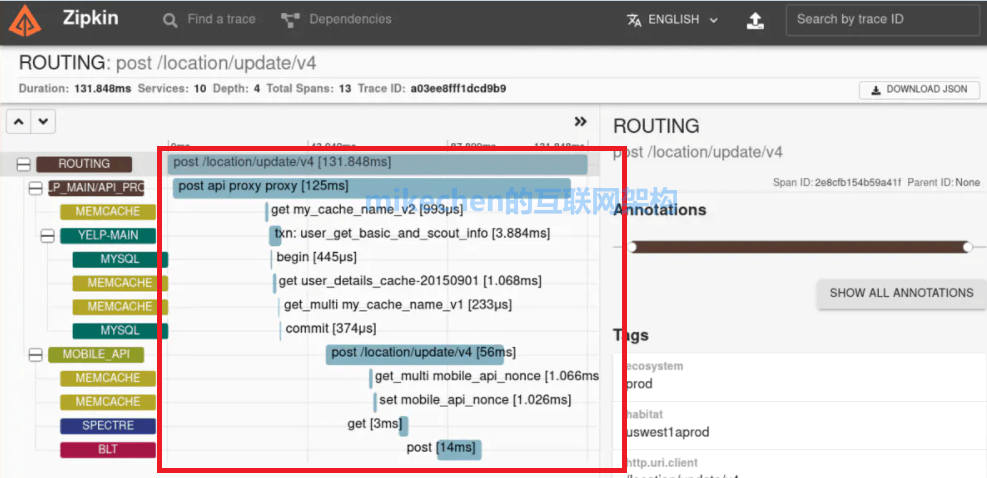Click the collapse-all up chevron button
The width and height of the screenshot is (987, 478).
(x=18, y=121)
